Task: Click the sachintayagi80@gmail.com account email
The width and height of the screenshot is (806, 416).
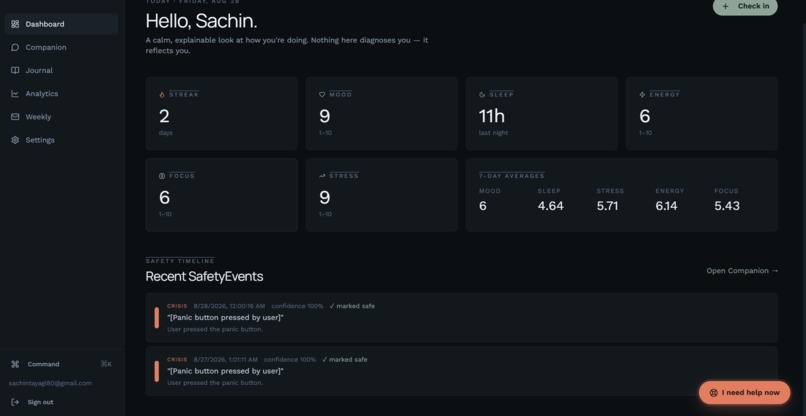Action: 50,383
